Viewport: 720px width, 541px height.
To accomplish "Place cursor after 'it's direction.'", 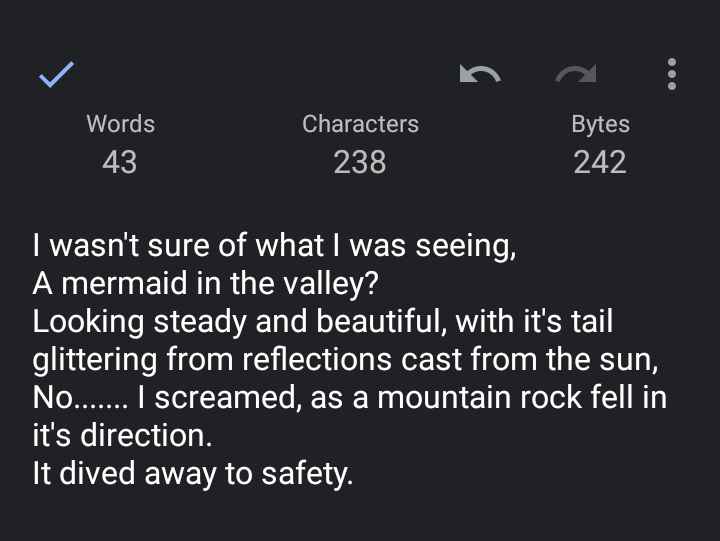I will 212,435.
